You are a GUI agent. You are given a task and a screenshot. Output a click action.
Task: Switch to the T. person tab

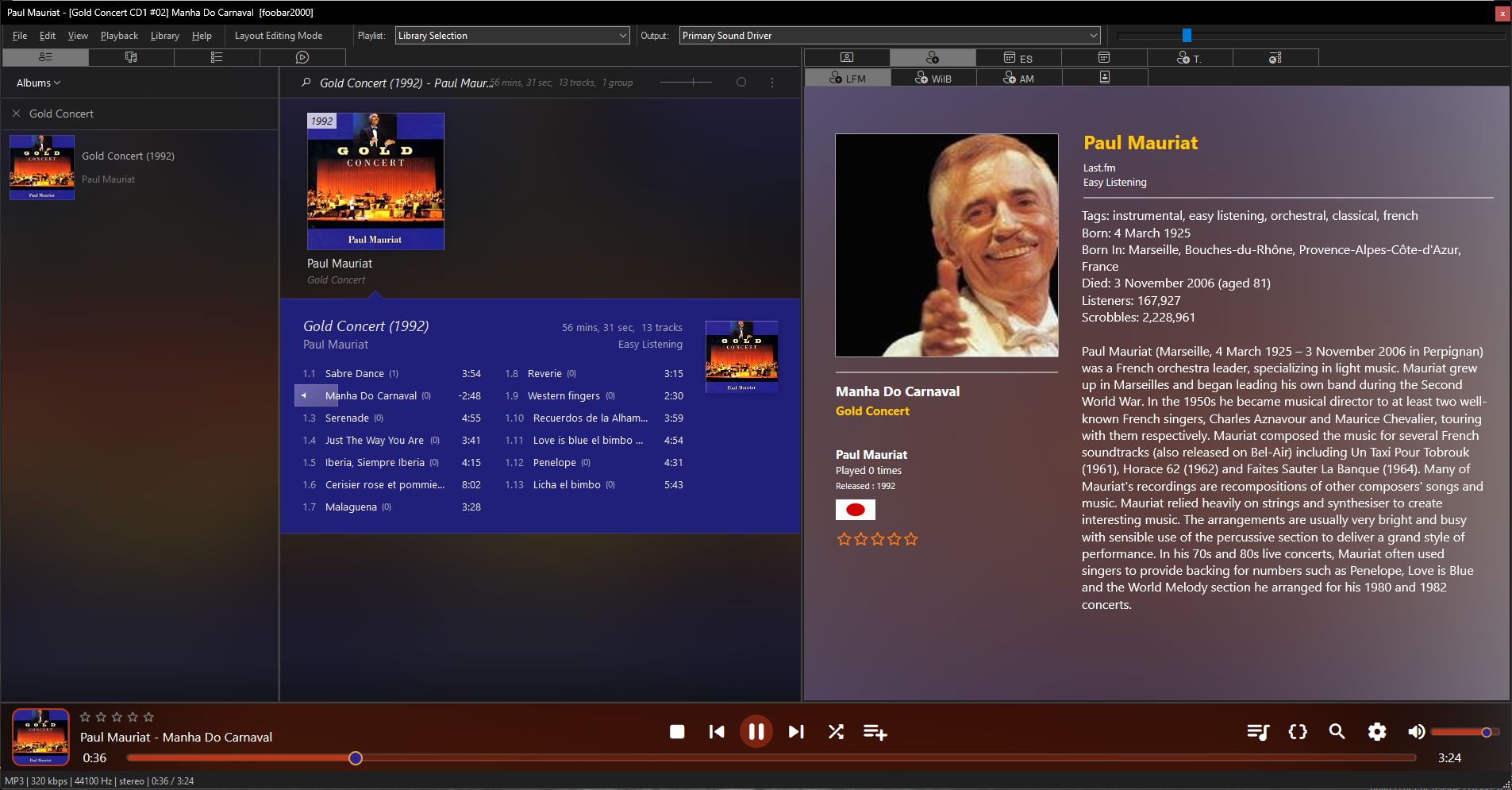point(1190,57)
